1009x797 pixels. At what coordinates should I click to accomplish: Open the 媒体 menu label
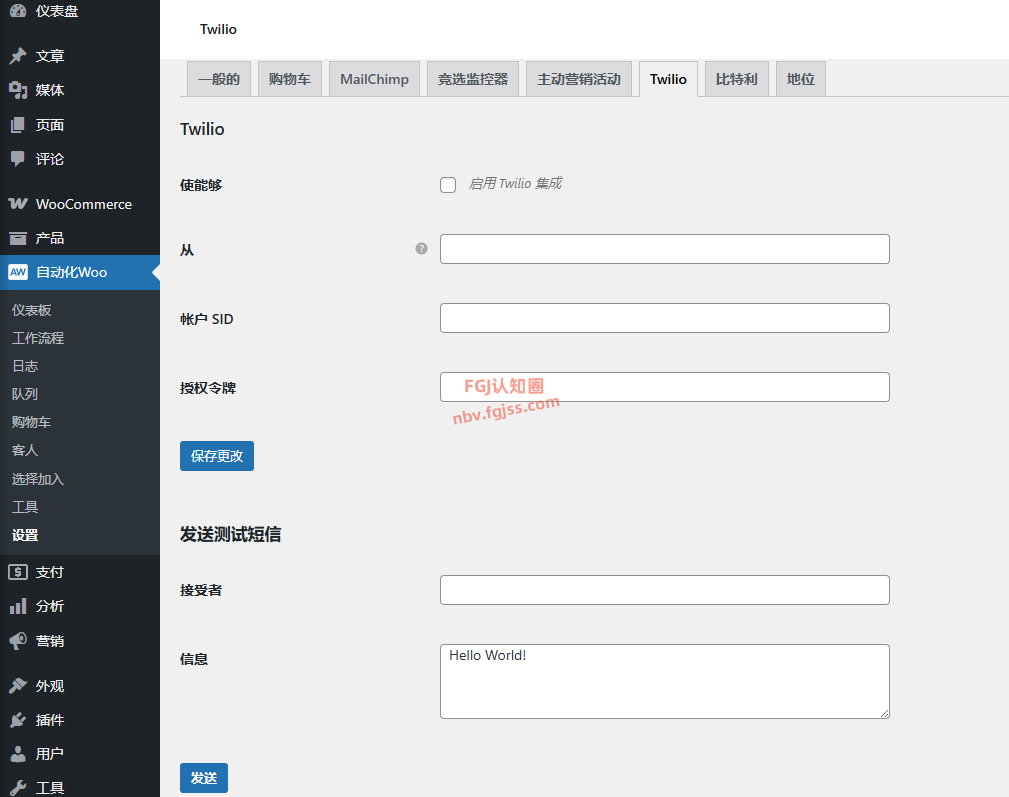pos(50,90)
